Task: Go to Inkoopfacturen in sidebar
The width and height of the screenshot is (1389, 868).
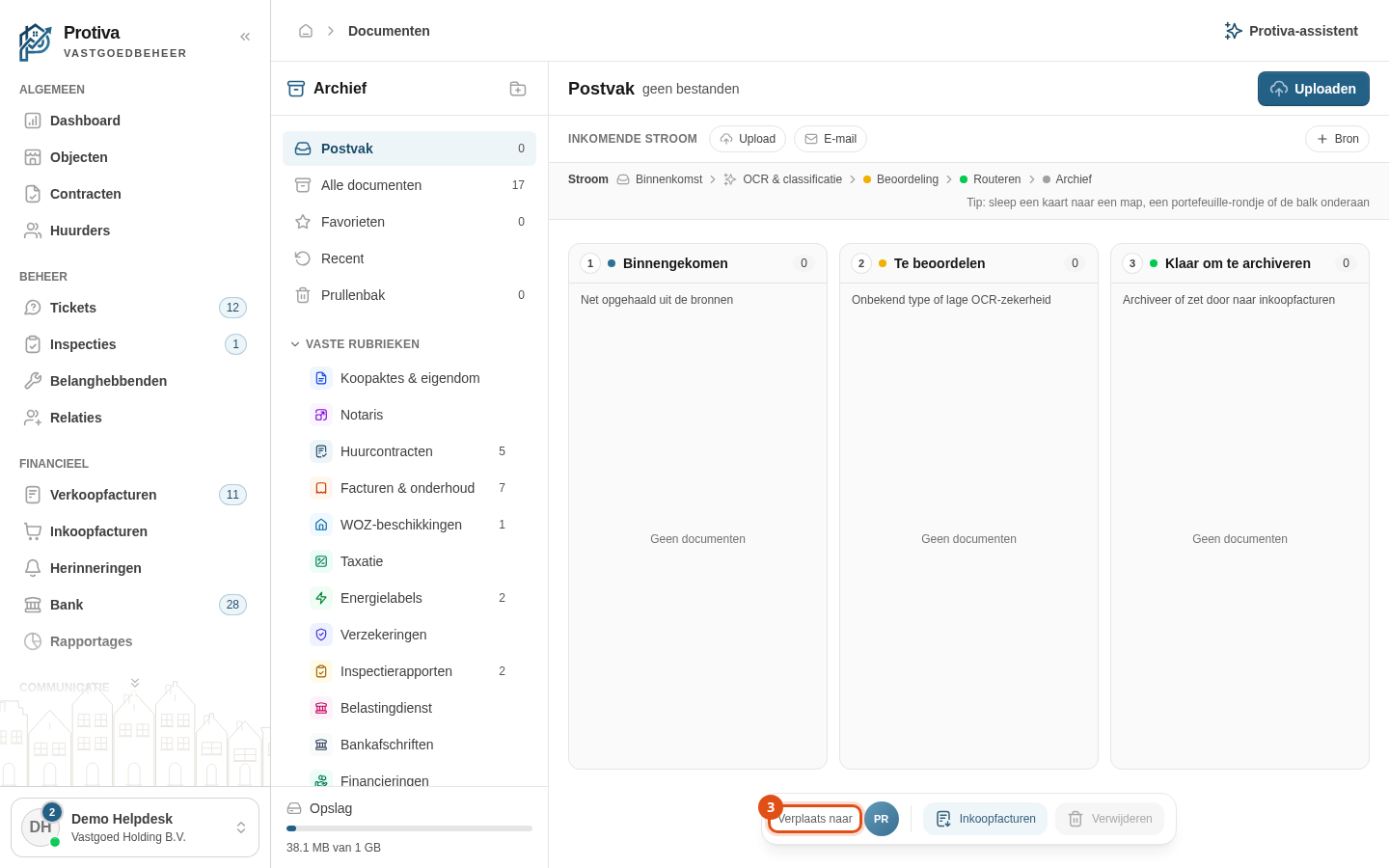Action: tap(135, 531)
